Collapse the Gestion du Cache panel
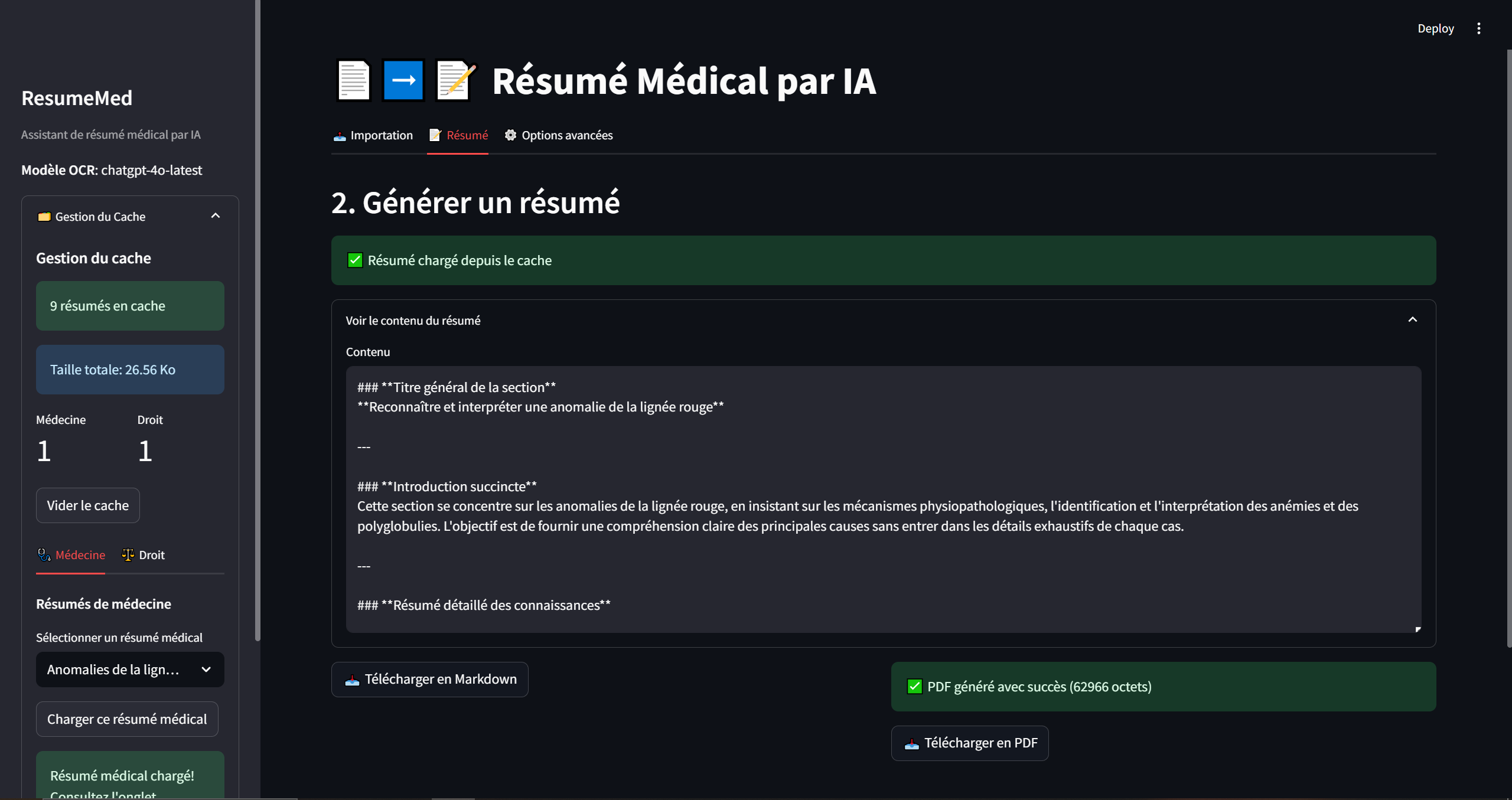The image size is (1512, 800). click(215, 215)
